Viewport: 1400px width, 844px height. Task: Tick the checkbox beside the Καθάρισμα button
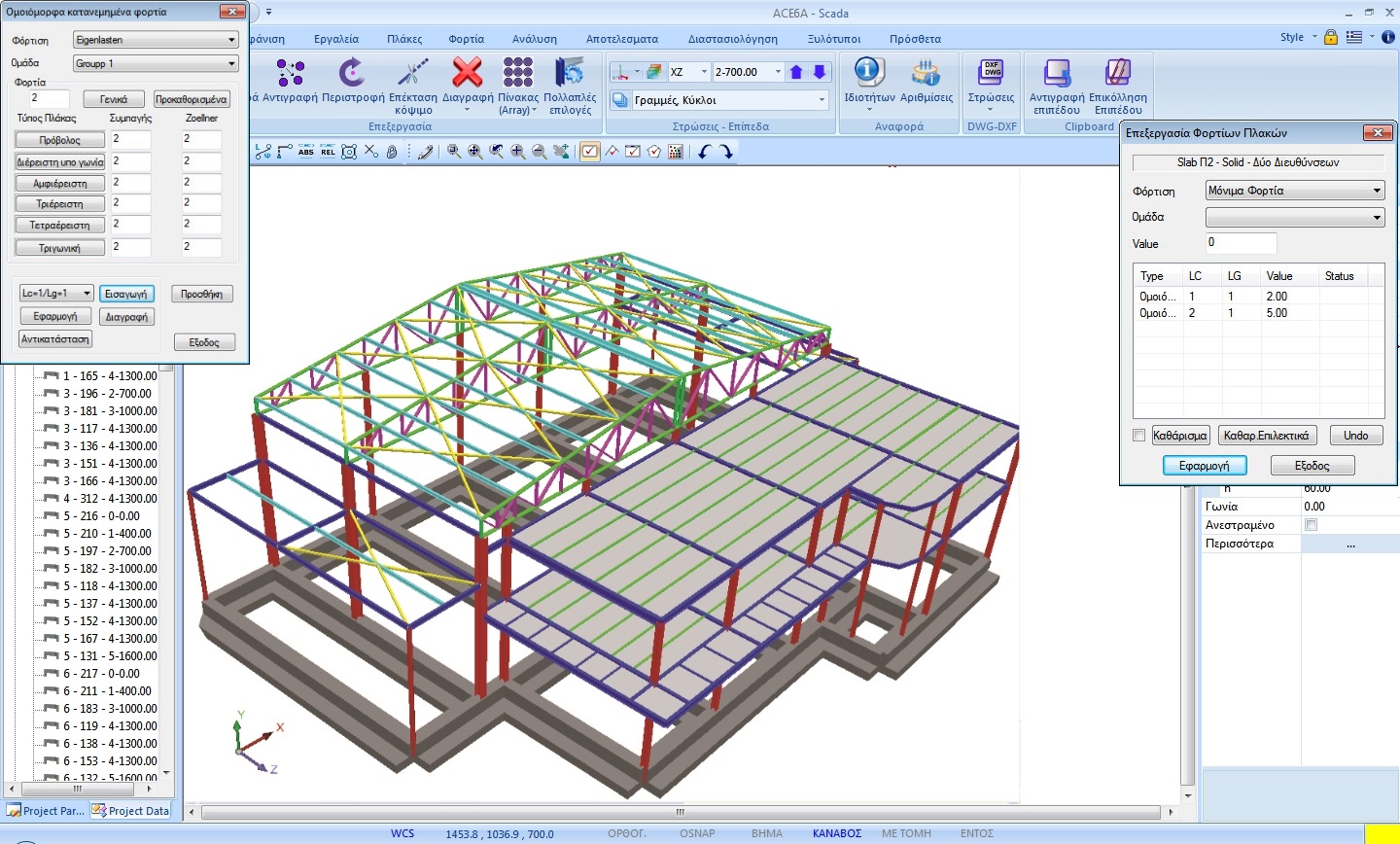1139,436
